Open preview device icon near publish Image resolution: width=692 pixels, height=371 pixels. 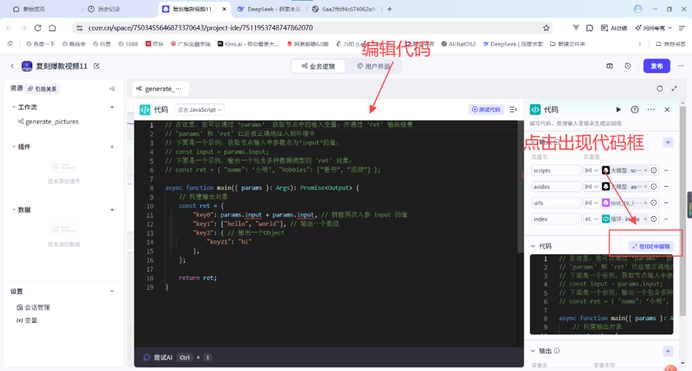[x=609, y=66]
